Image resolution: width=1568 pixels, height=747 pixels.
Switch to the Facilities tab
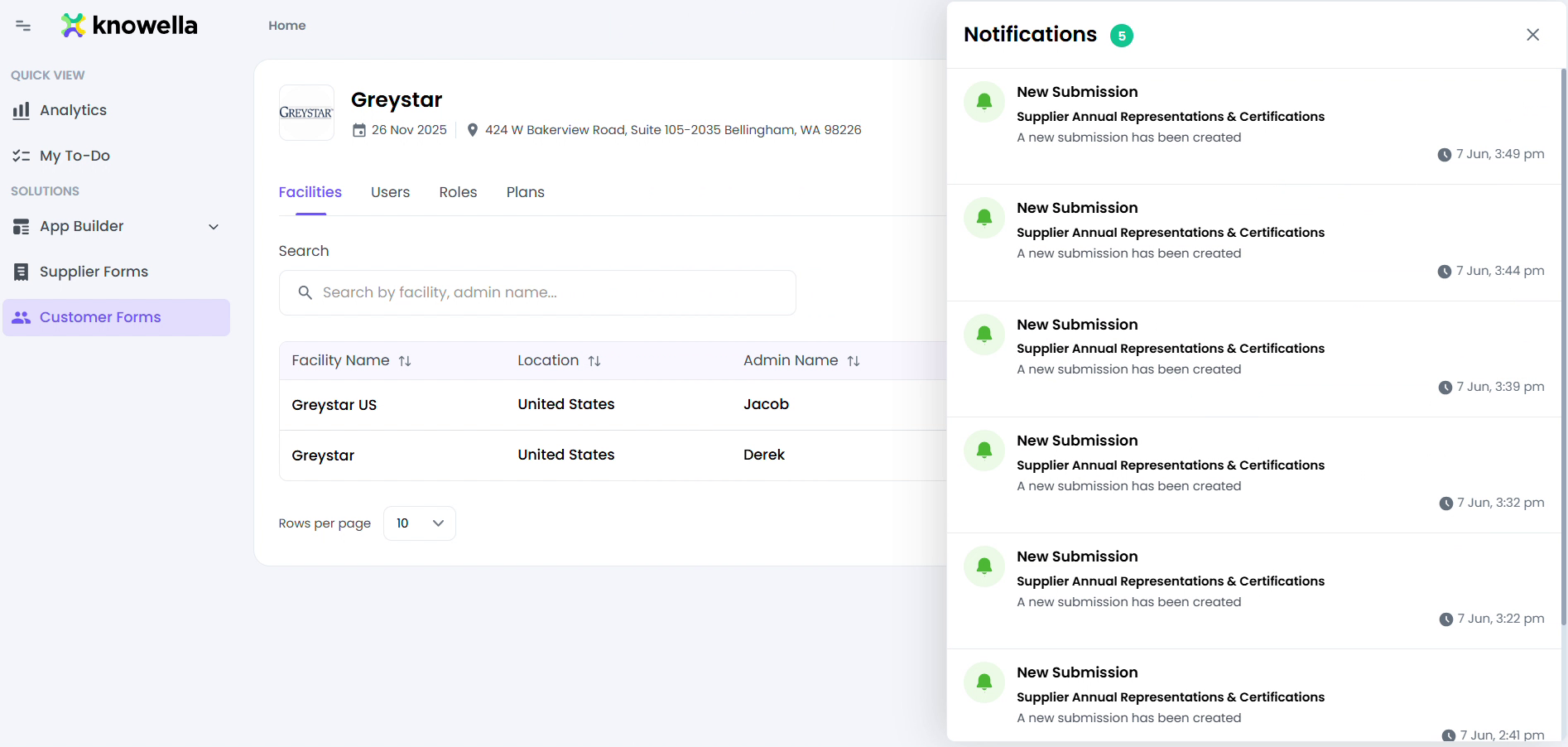click(x=310, y=192)
